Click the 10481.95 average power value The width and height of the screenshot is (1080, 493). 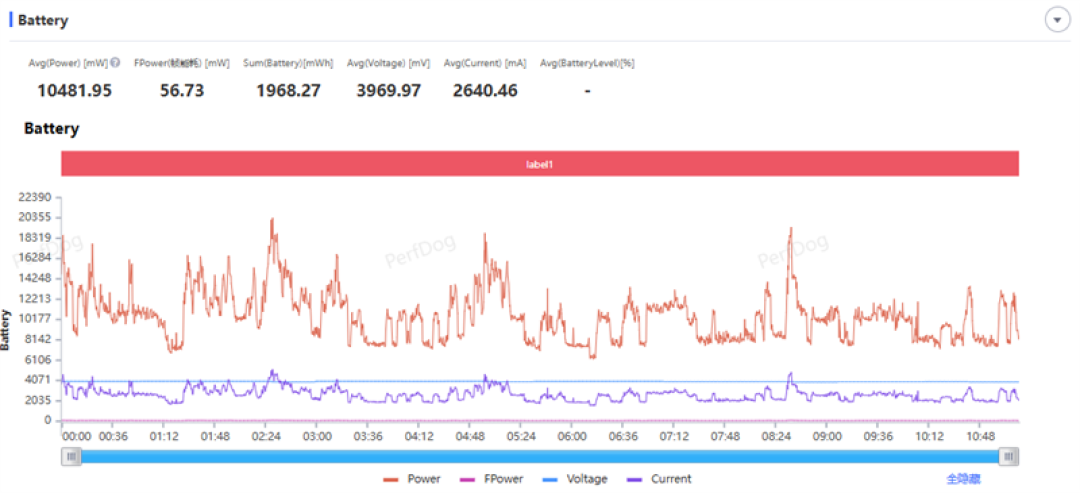click(74, 90)
